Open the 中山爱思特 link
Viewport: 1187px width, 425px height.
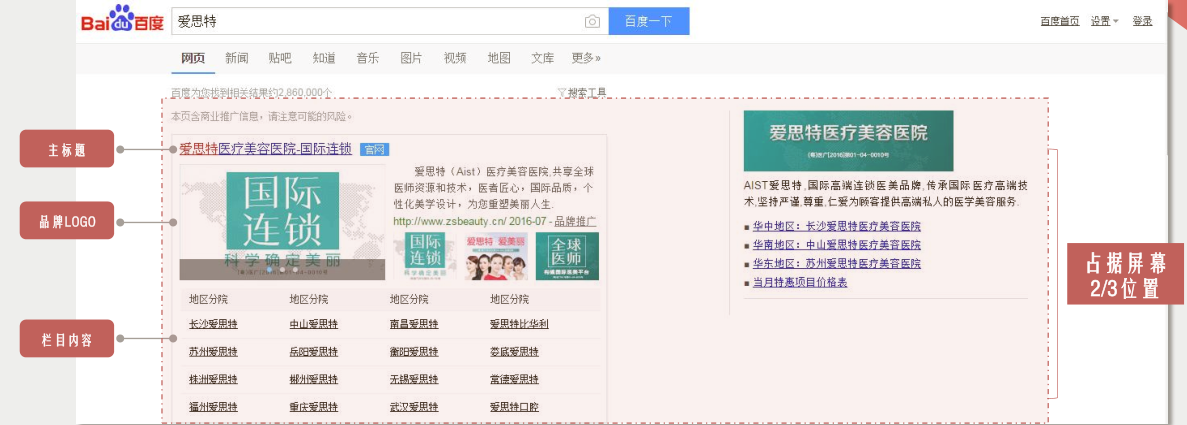313,324
